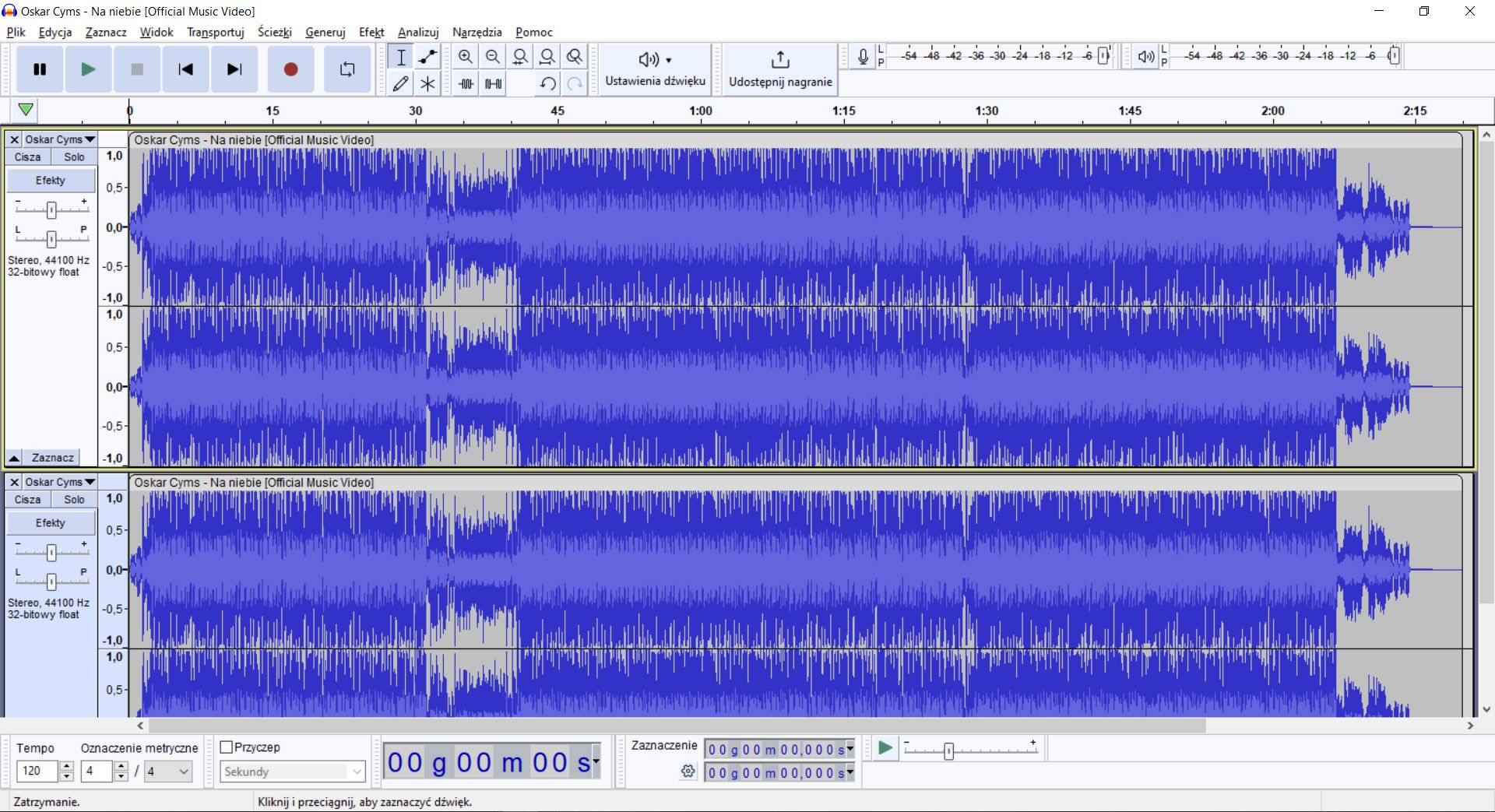Screen dimensions: 1495x812
Task: Select the Multi-tool
Action: 427,83
